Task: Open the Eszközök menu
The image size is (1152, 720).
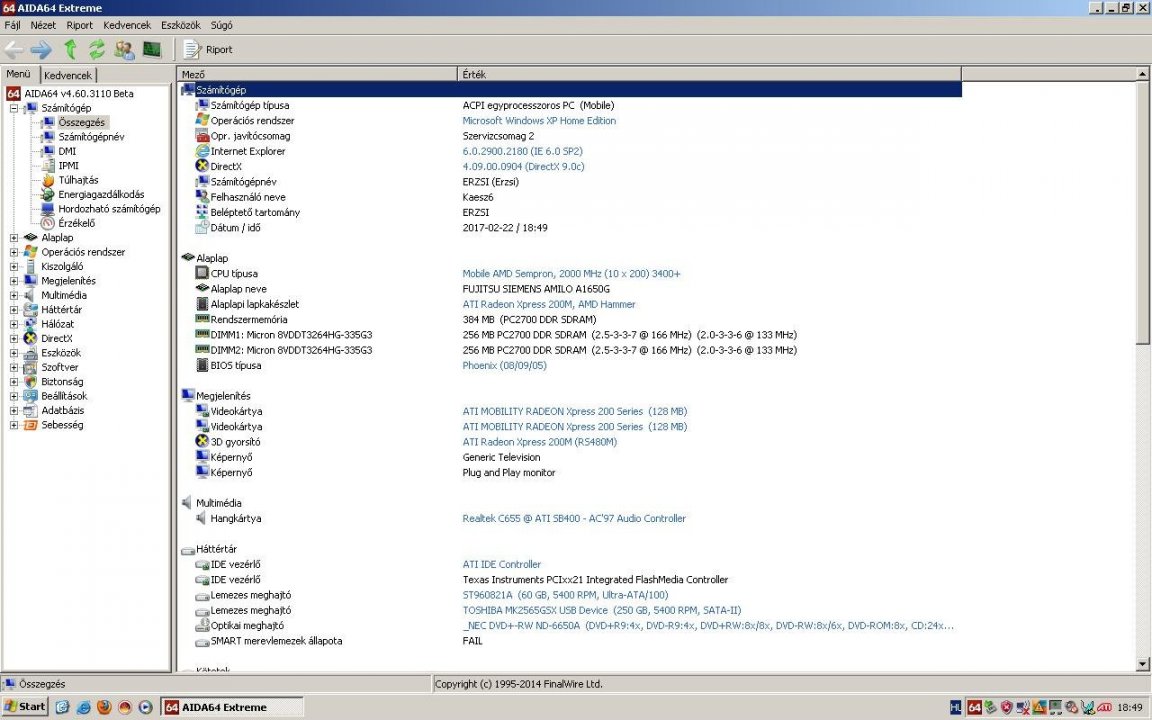Action: click(181, 25)
